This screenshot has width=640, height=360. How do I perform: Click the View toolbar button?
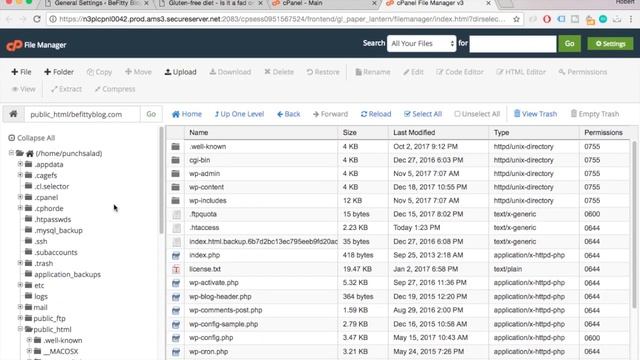point(23,89)
